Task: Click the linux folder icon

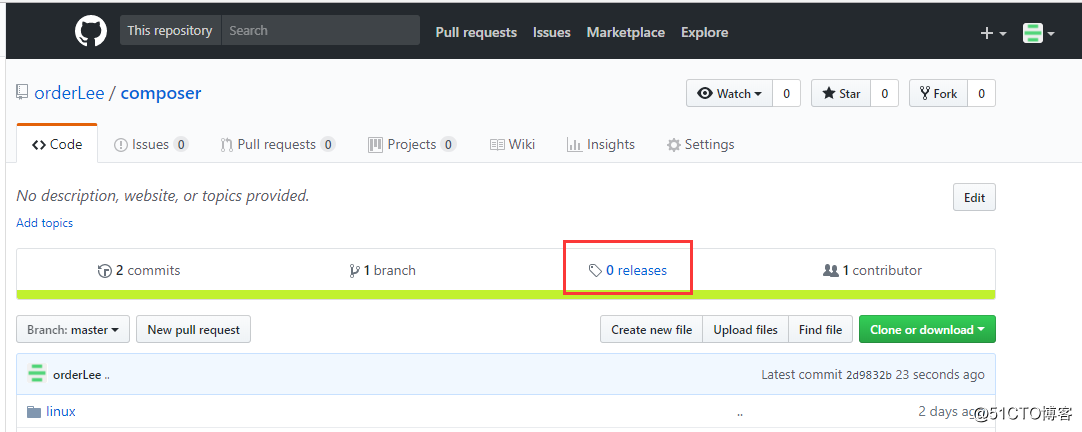Action: (34, 412)
